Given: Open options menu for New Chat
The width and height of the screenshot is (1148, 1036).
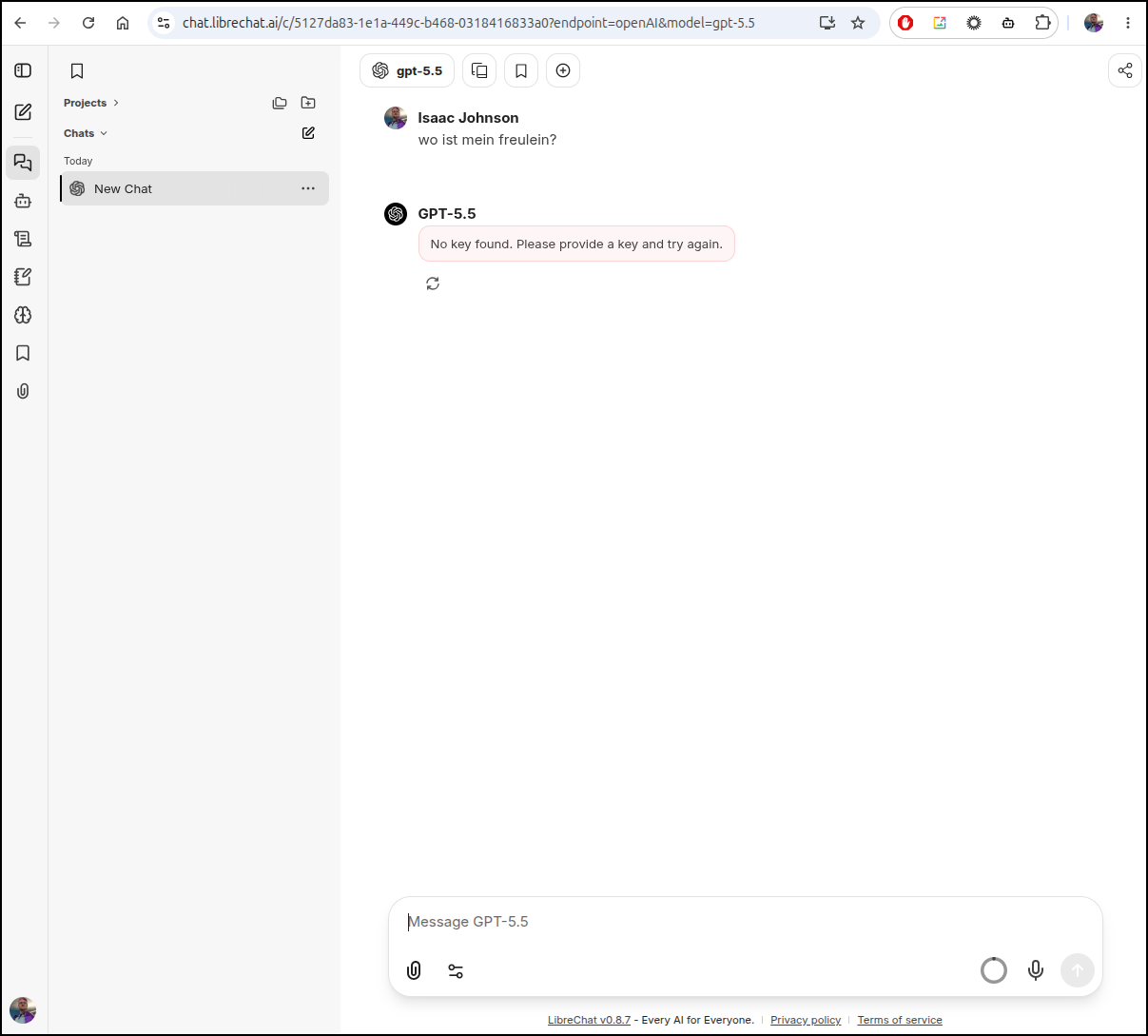Looking at the screenshot, I should [308, 188].
